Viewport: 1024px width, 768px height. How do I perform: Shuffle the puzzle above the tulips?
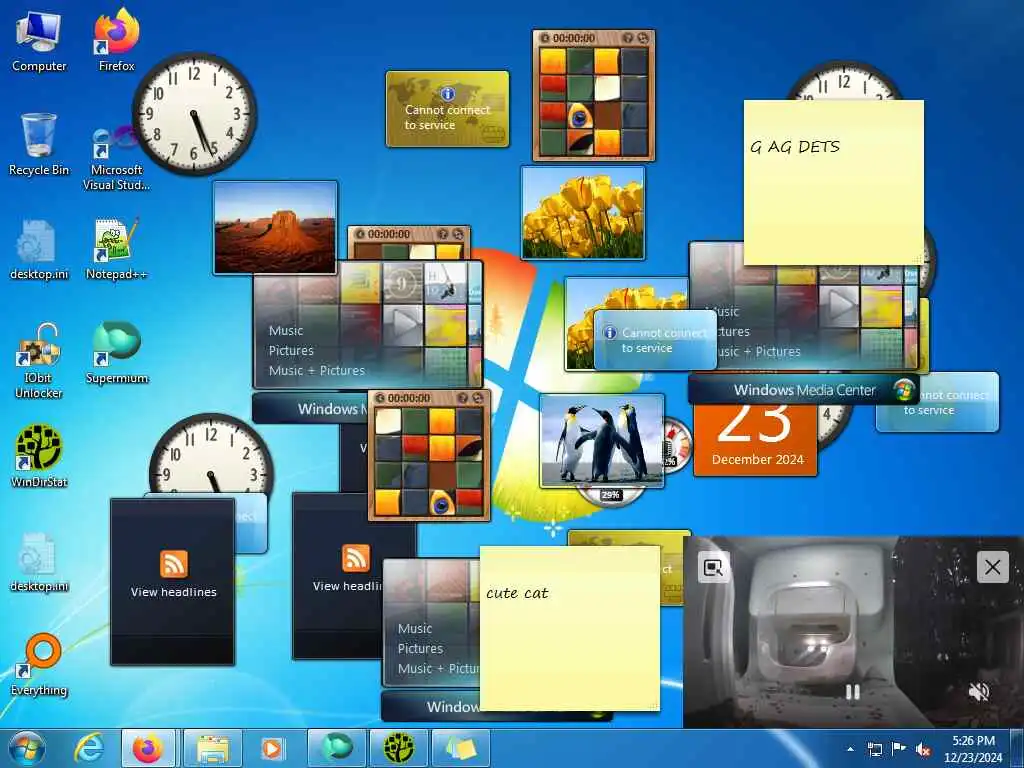coord(642,39)
